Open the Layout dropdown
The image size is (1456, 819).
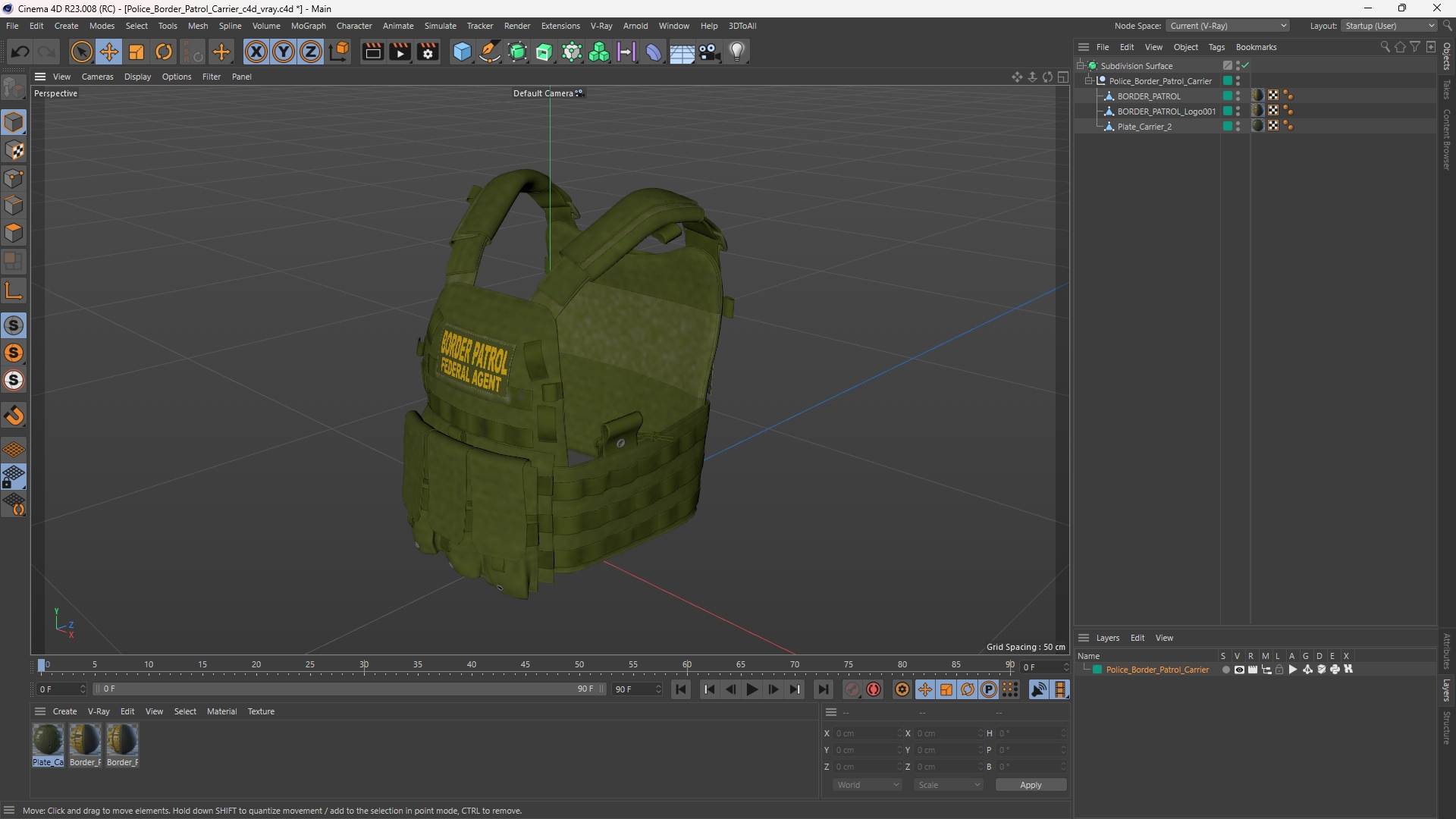click(1389, 26)
